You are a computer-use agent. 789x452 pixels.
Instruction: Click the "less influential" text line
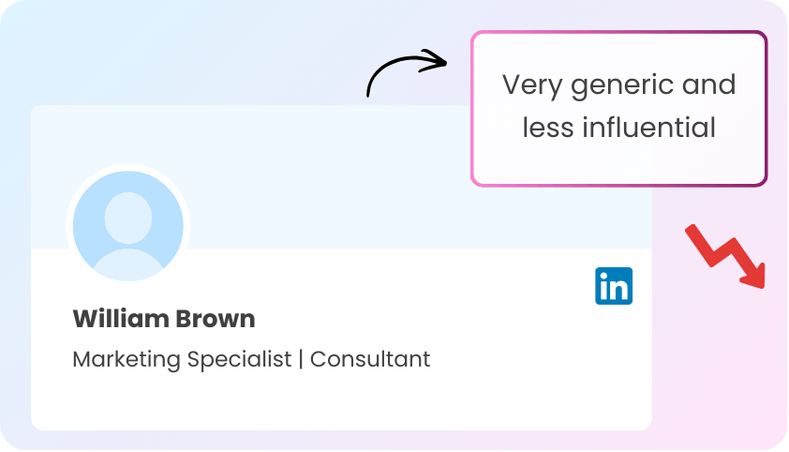[x=619, y=128]
